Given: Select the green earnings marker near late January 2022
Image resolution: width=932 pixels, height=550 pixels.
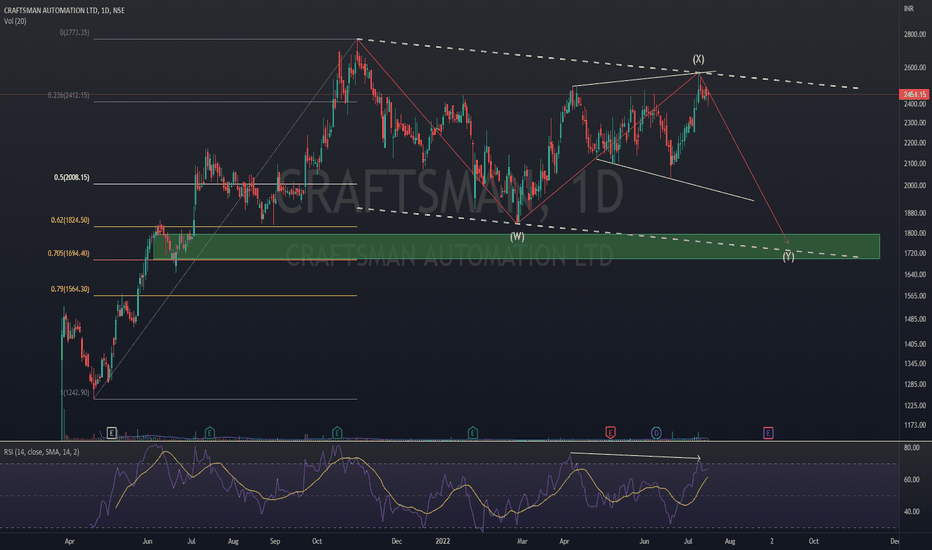Looking at the screenshot, I should click(x=473, y=433).
